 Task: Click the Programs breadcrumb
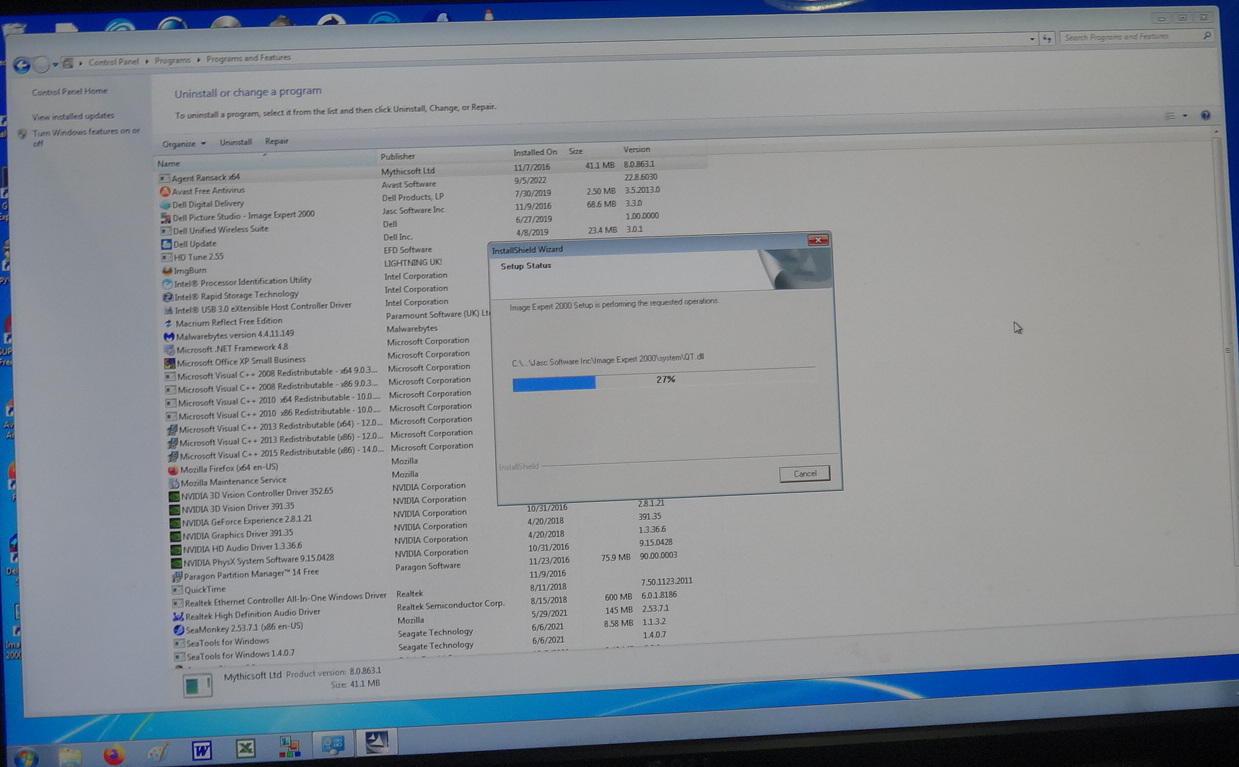click(x=172, y=60)
